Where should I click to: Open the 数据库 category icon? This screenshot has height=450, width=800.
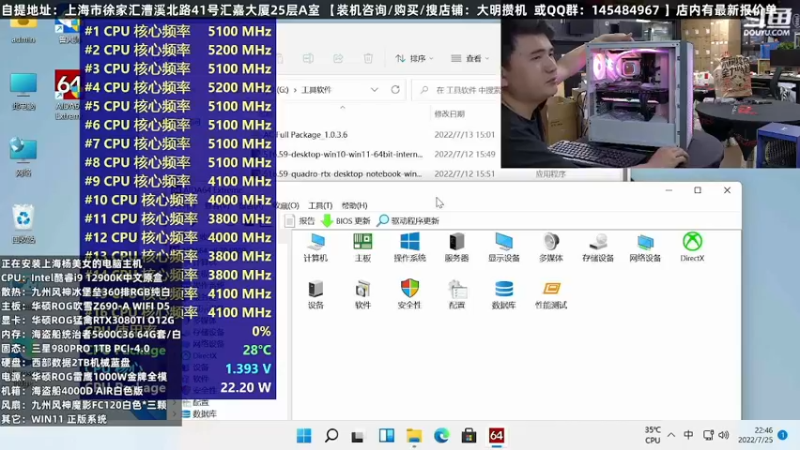coord(504,294)
